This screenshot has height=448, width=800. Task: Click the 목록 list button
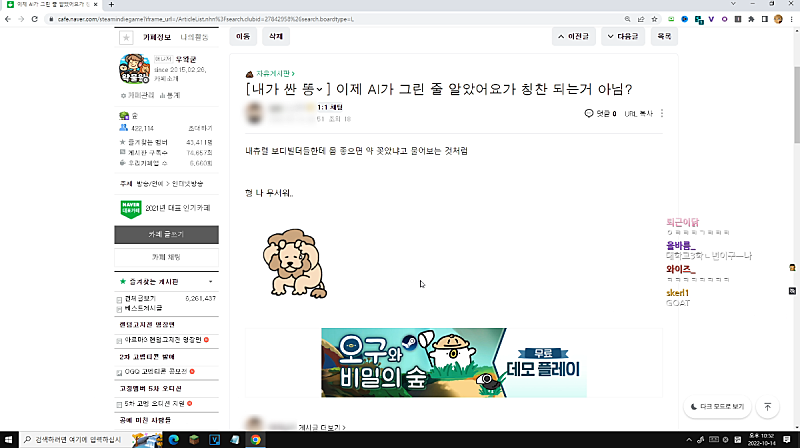tap(664, 36)
